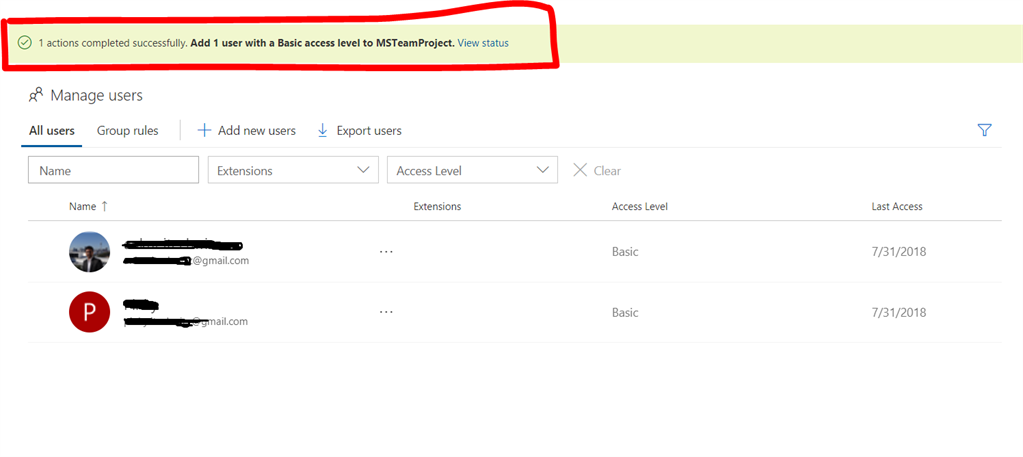
Task: Click the Access Level column header
Action: click(x=639, y=206)
